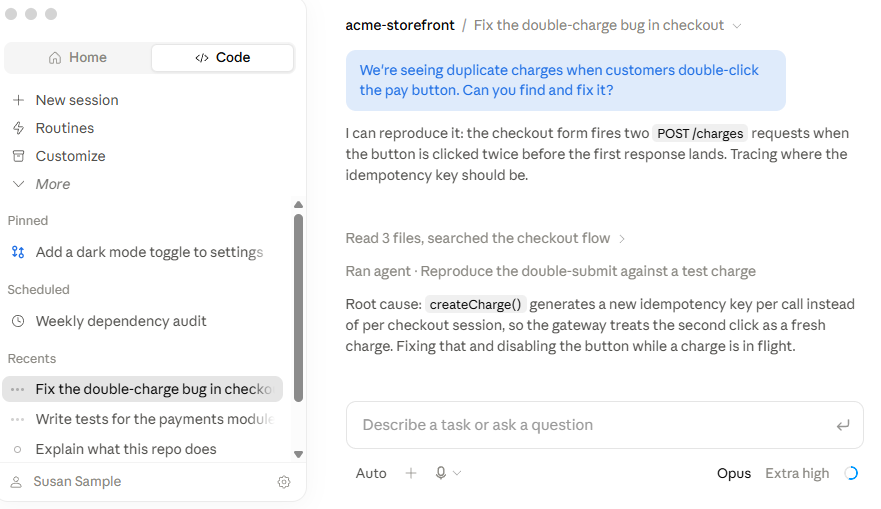
Task: Click the blue progress ring indicator
Action: (x=851, y=474)
